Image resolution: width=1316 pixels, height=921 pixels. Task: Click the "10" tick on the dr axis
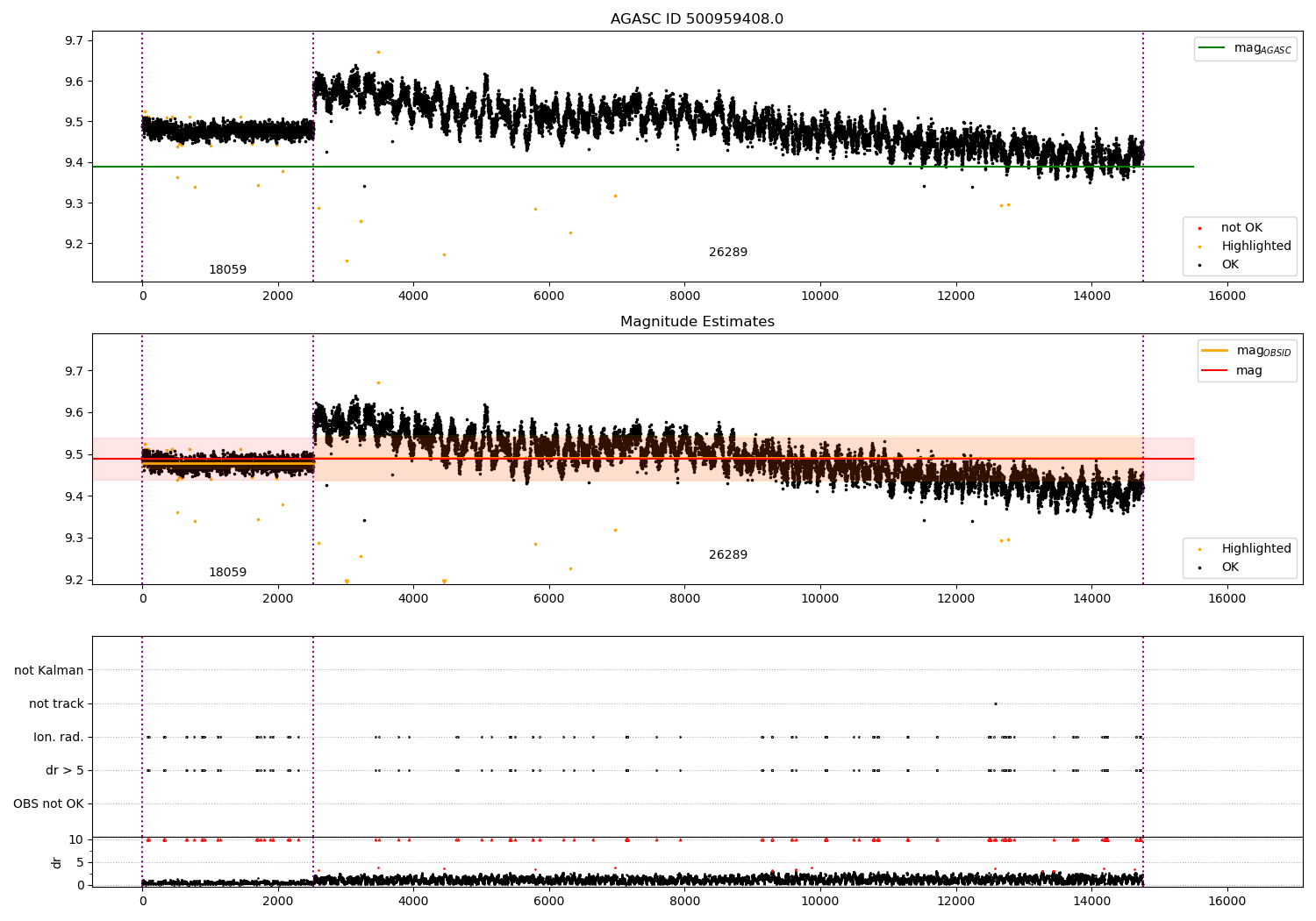(76, 839)
